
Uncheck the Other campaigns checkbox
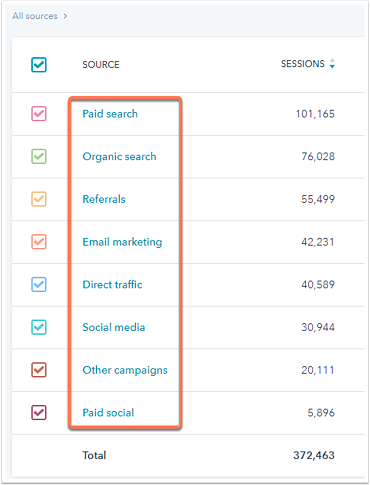pos(39,370)
